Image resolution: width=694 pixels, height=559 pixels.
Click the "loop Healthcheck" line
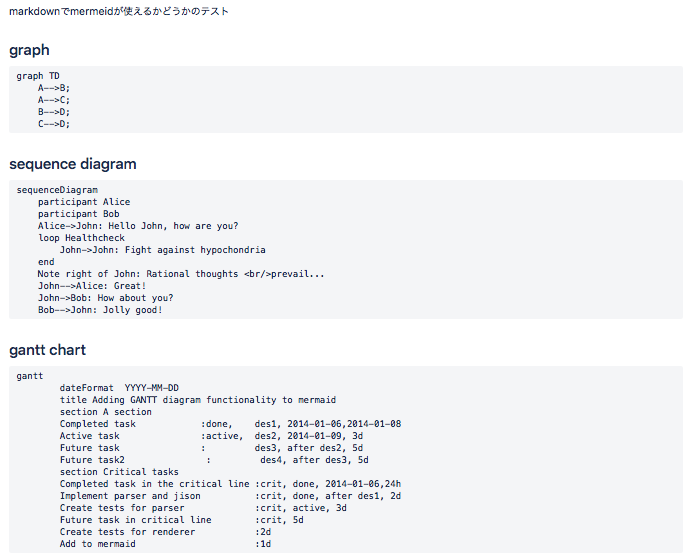pyautogui.click(x=82, y=238)
